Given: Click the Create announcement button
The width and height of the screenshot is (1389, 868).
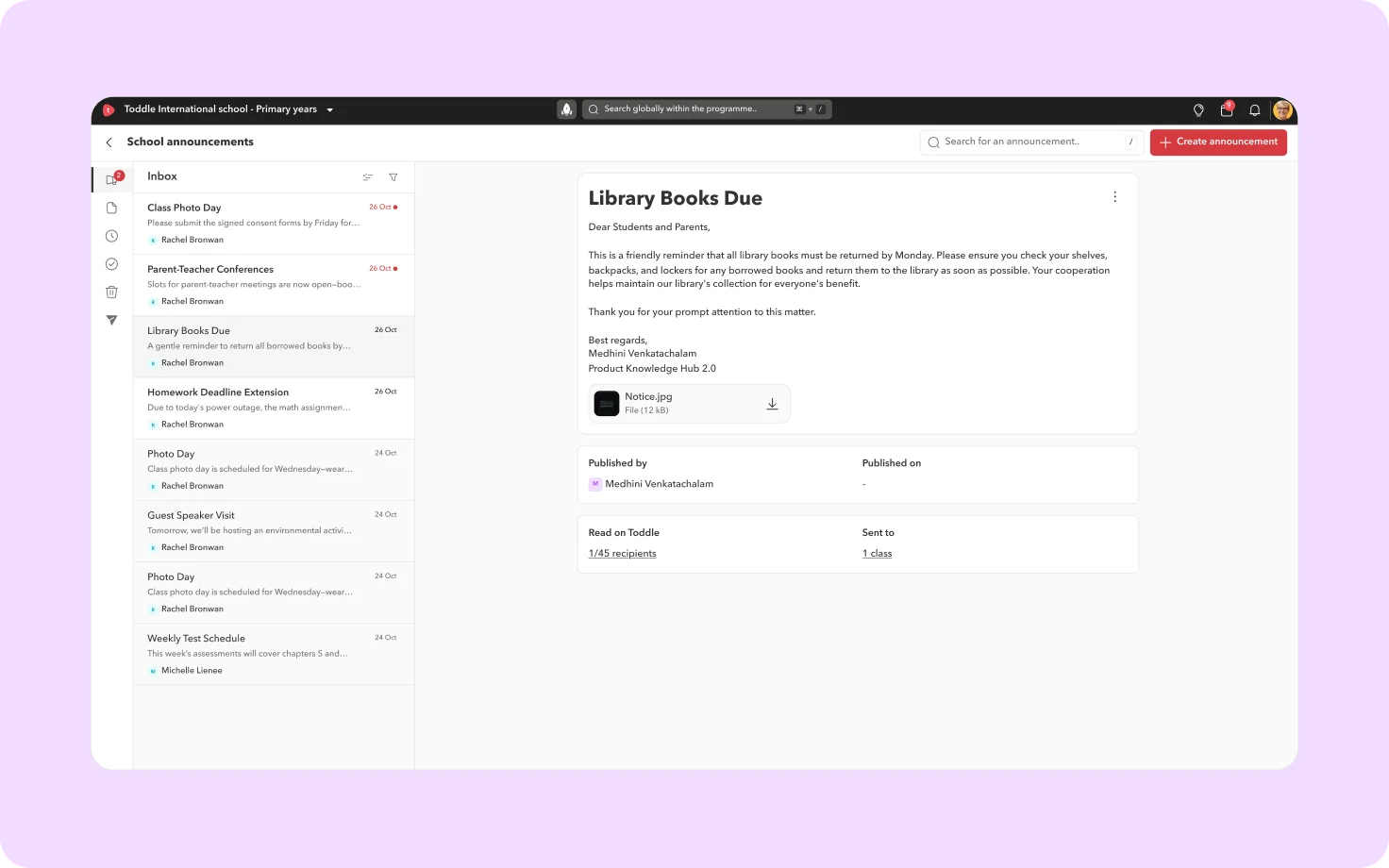Looking at the screenshot, I should pos(1218,142).
